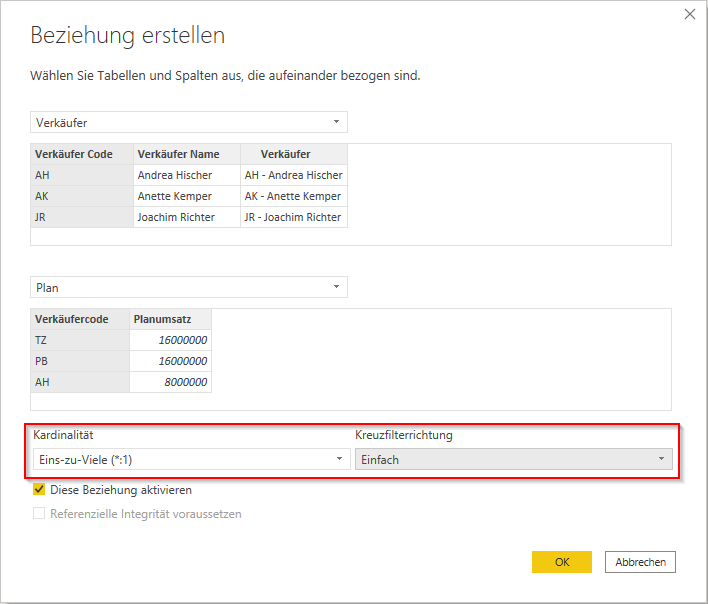Confirm with the OK button
The height and width of the screenshot is (604, 708).
(562, 562)
